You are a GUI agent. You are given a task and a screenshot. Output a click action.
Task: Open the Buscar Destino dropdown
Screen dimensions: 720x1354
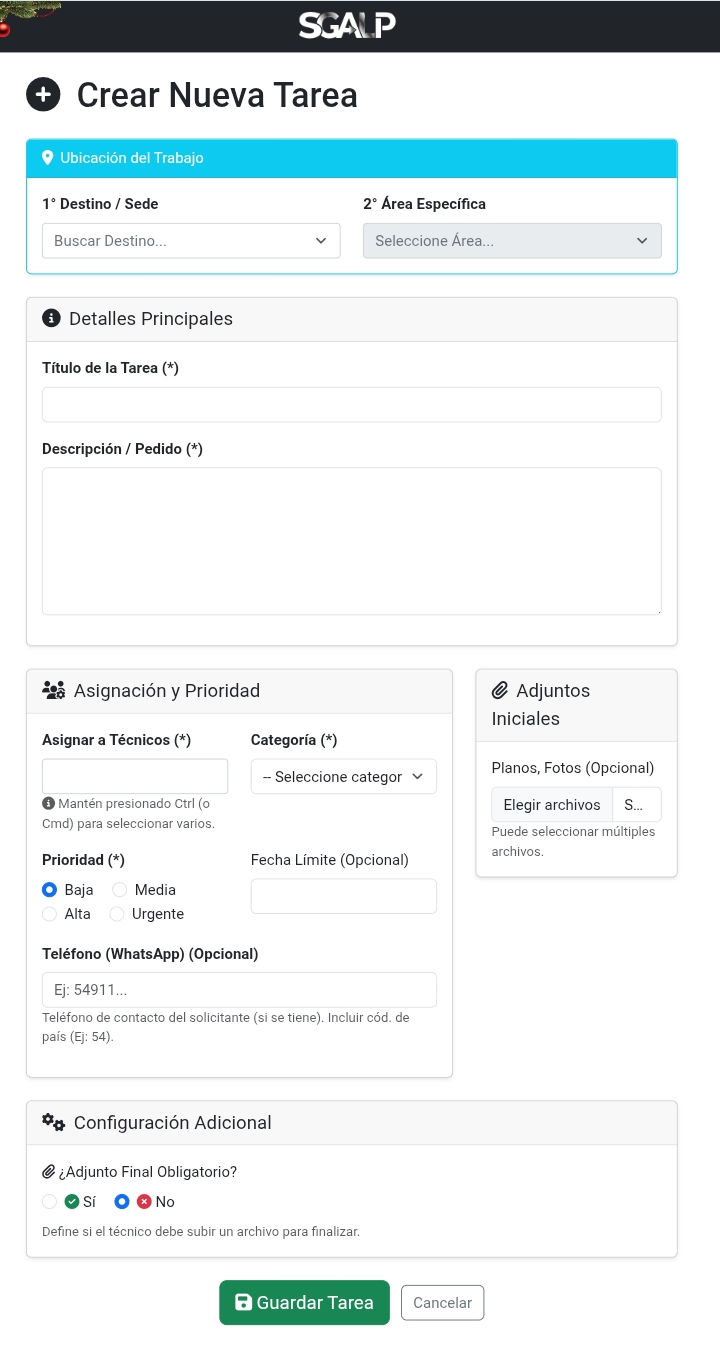(191, 241)
